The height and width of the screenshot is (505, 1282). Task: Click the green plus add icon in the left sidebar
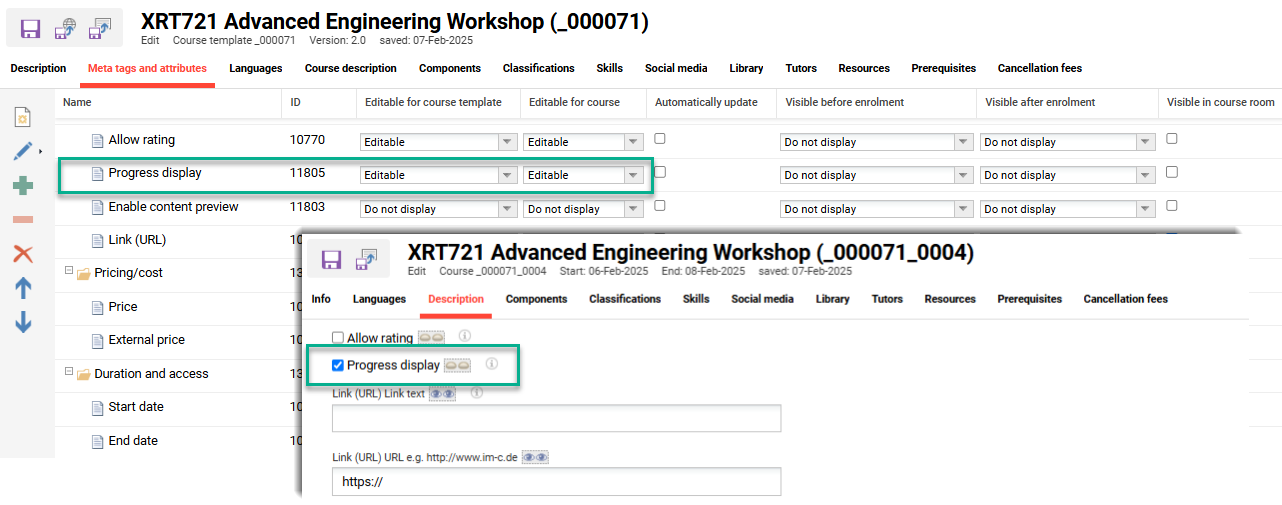tap(22, 186)
